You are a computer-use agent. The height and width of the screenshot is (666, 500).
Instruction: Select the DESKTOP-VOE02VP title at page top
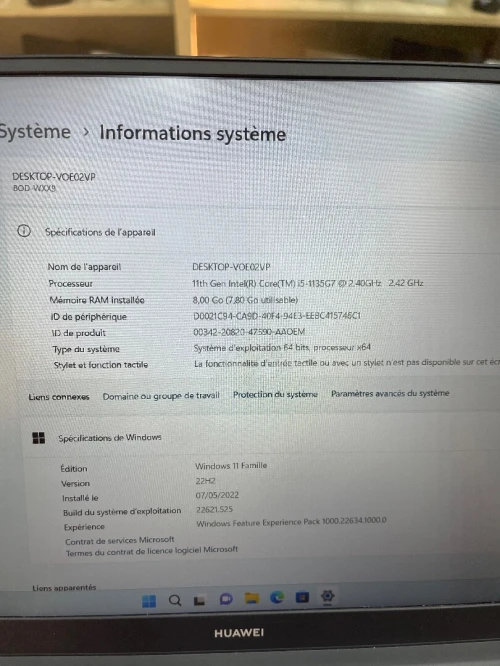54,177
